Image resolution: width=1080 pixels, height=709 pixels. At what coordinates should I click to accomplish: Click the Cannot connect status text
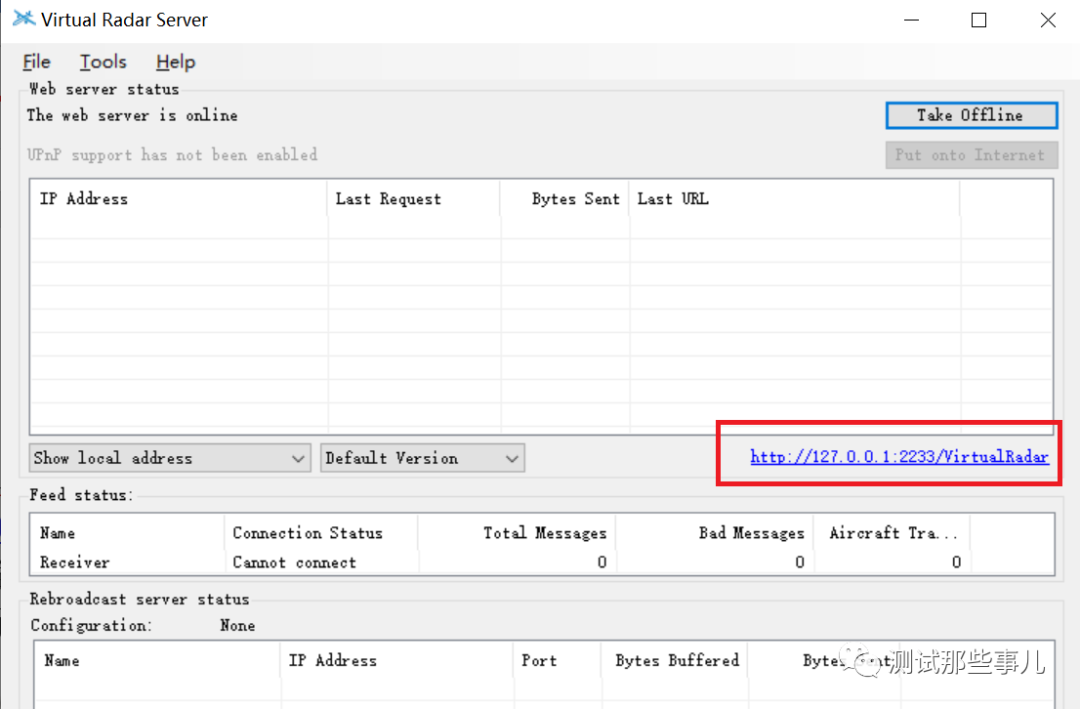294,562
